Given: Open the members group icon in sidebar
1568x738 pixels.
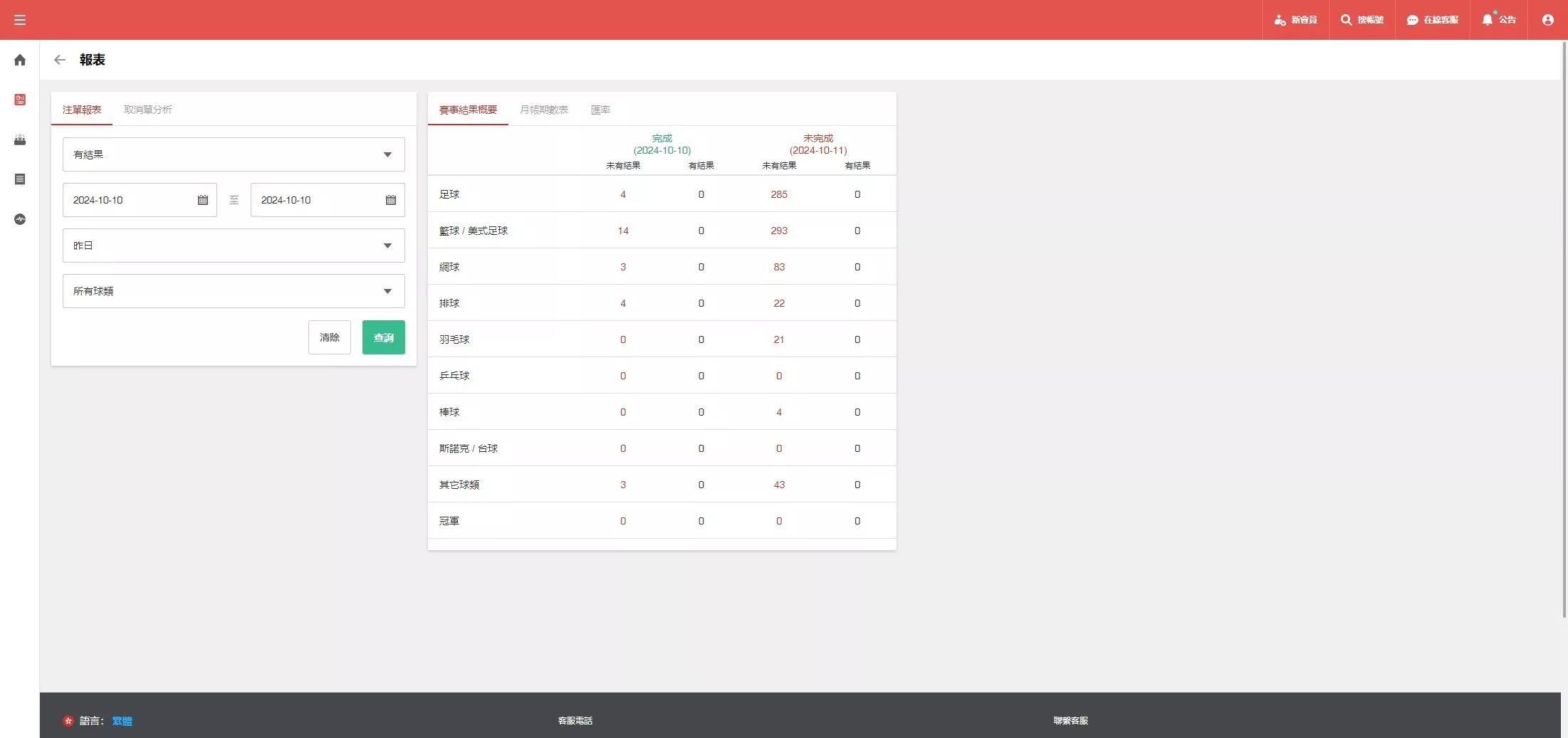Looking at the screenshot, I should click(20, 140).
